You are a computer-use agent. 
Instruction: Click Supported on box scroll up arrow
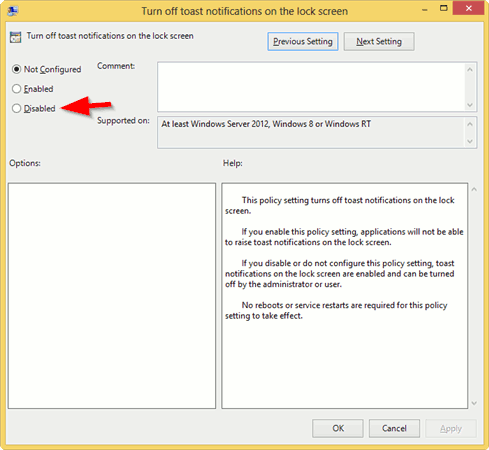pos(470,124)
